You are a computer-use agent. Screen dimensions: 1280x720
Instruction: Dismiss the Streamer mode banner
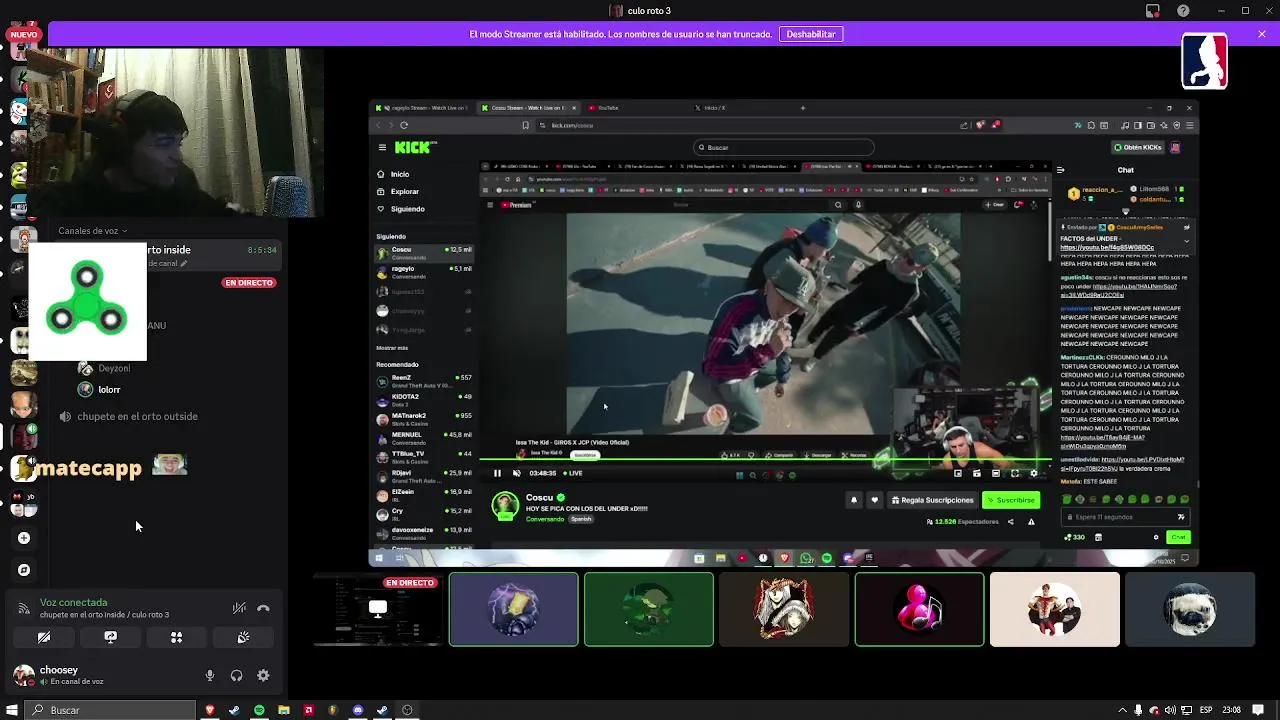[1262, 34]
